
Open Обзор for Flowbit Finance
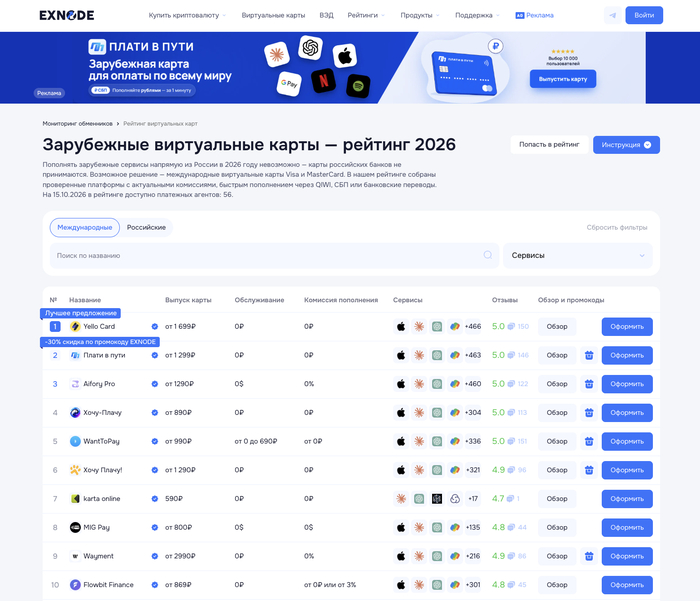557,585
